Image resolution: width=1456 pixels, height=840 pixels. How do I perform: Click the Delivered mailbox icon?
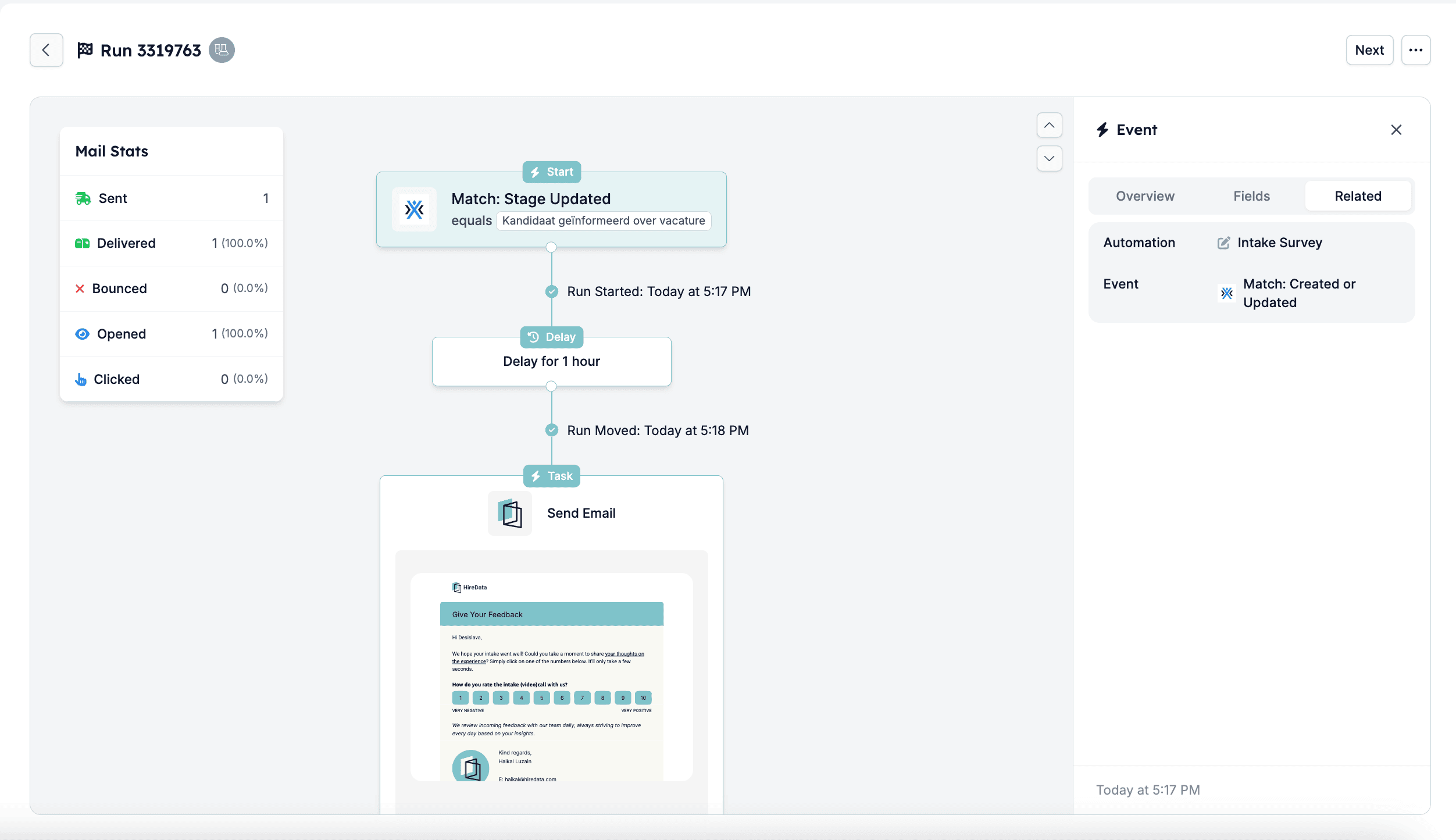pos(83,243)
